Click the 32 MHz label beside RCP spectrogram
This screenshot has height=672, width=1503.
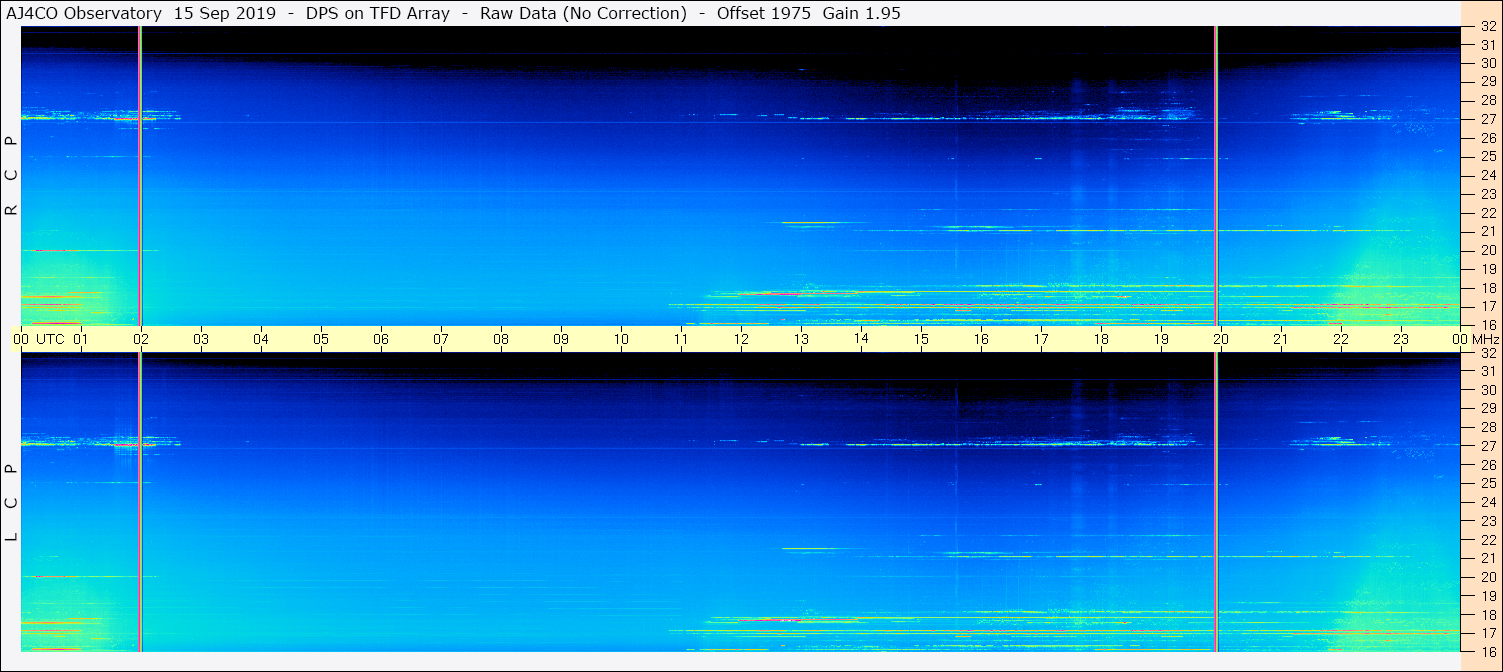tap(1487, 27)
